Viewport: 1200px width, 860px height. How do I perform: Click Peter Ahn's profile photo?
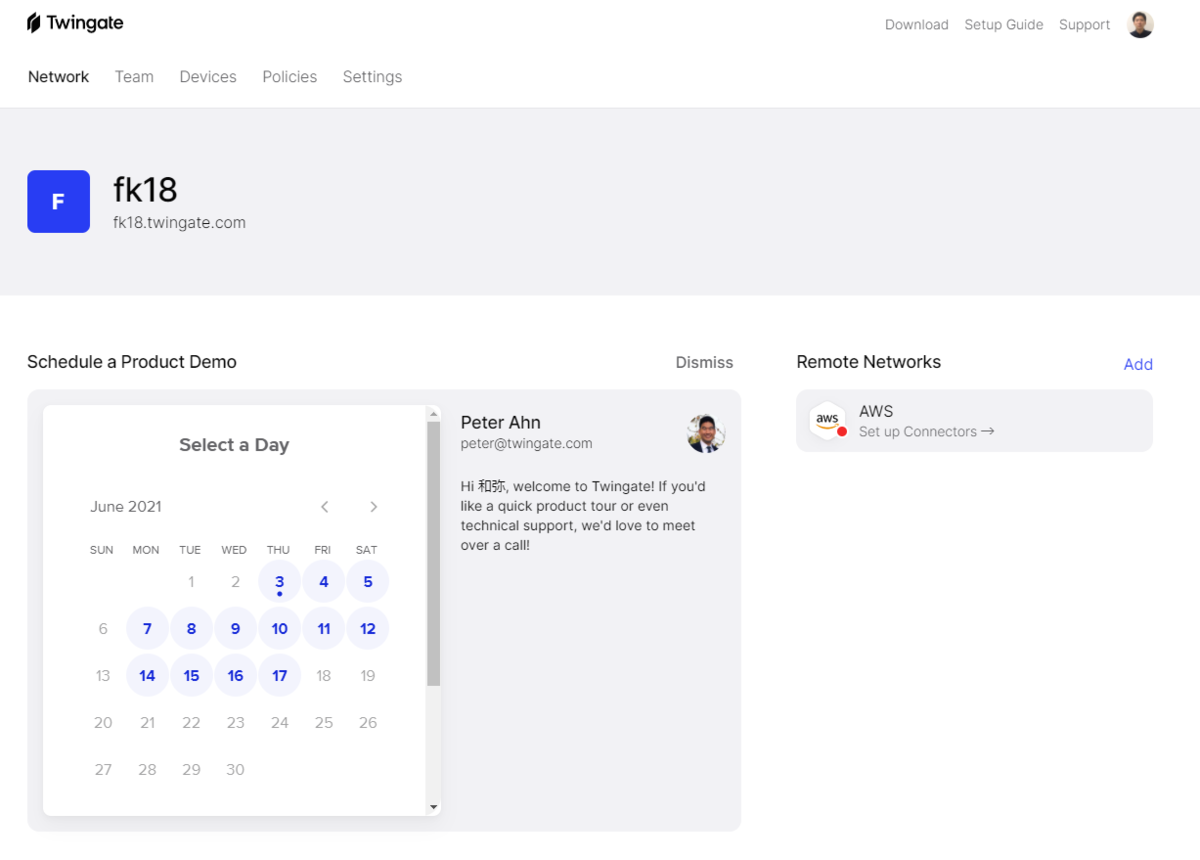pyautogui.click(x=706, y=434)
